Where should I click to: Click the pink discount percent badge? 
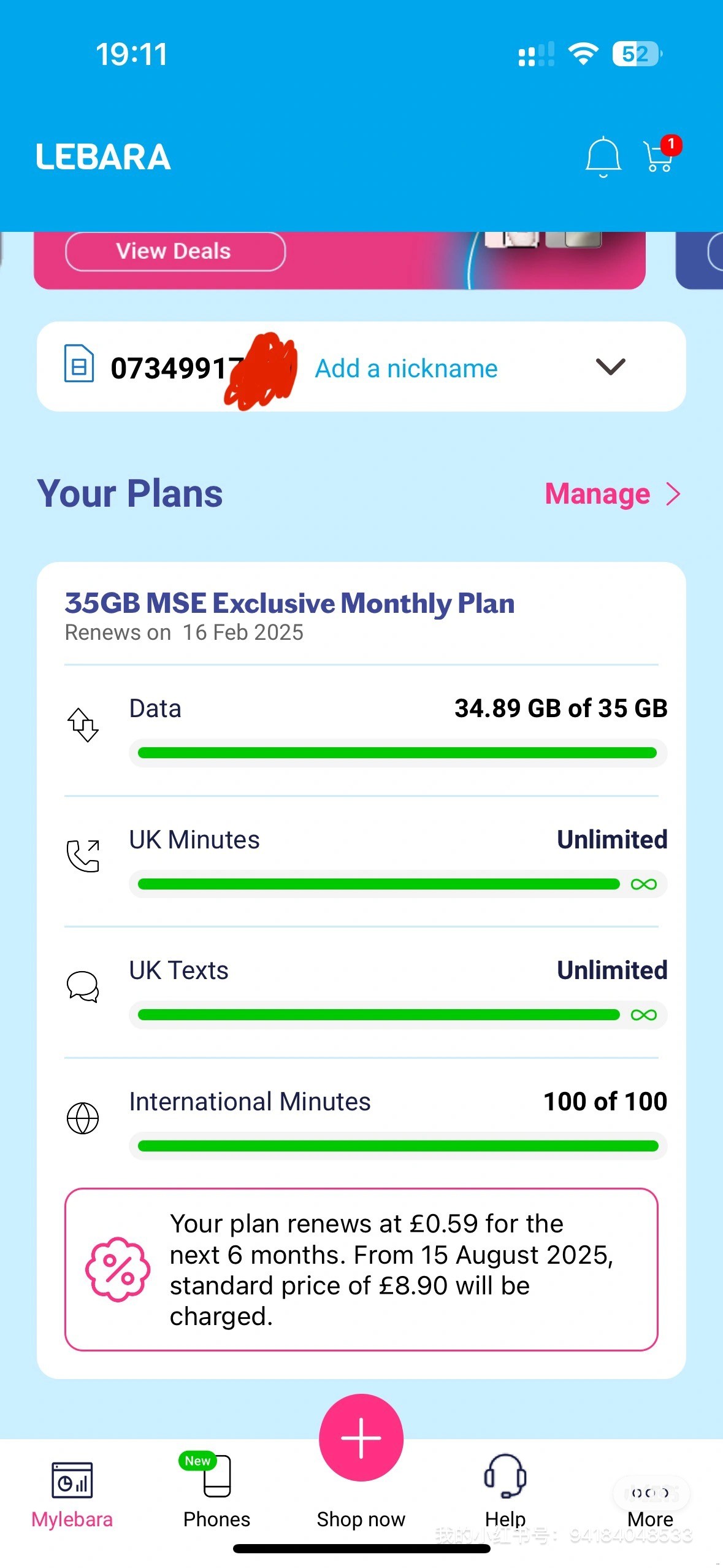[x=118, y=1269]
